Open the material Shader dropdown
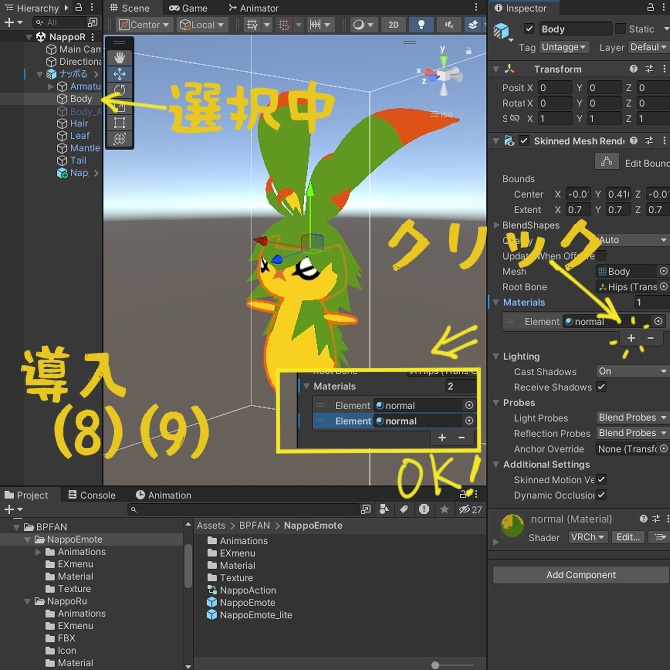 pos(588,537)
